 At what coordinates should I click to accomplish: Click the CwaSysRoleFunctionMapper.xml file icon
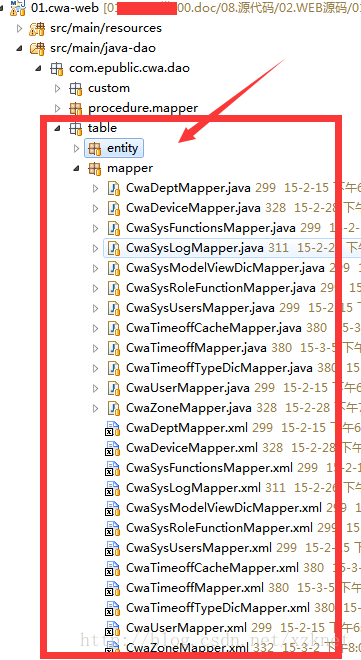pos(112,529)
